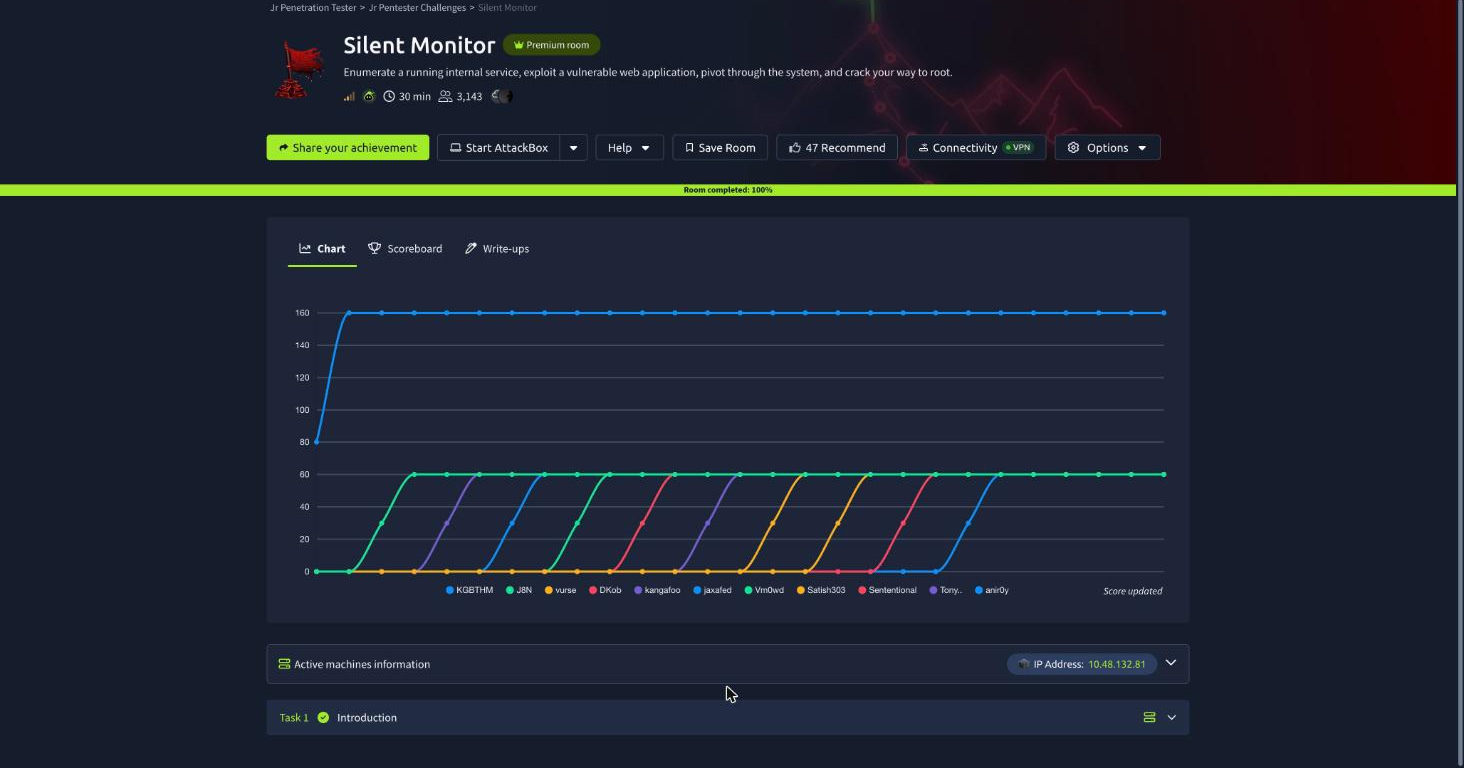Click the room creator avatar
1464x768 pixels.
pos(502,96)
